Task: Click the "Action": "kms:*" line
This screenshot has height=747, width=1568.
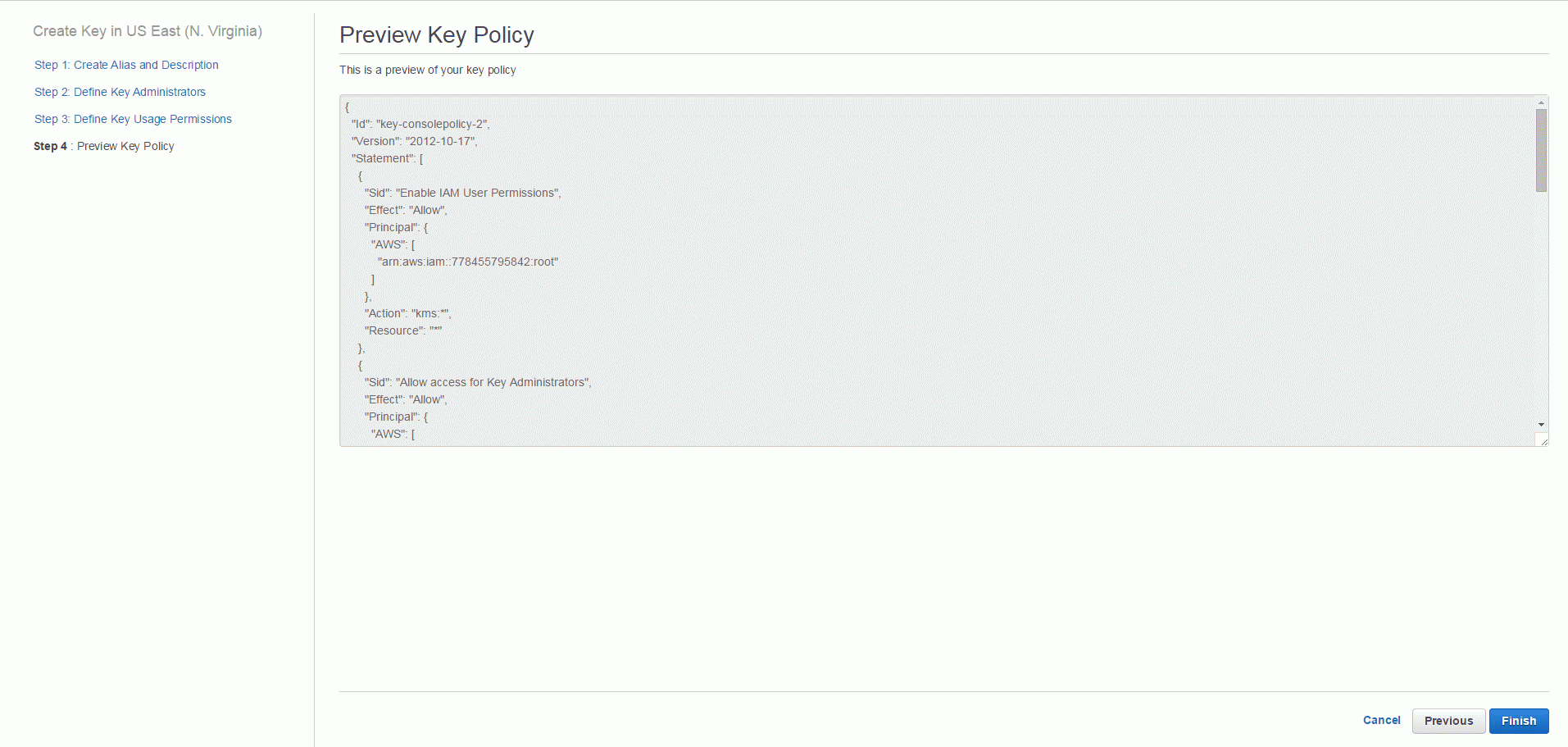Action: pyautogui.click(x=408, y=313)
